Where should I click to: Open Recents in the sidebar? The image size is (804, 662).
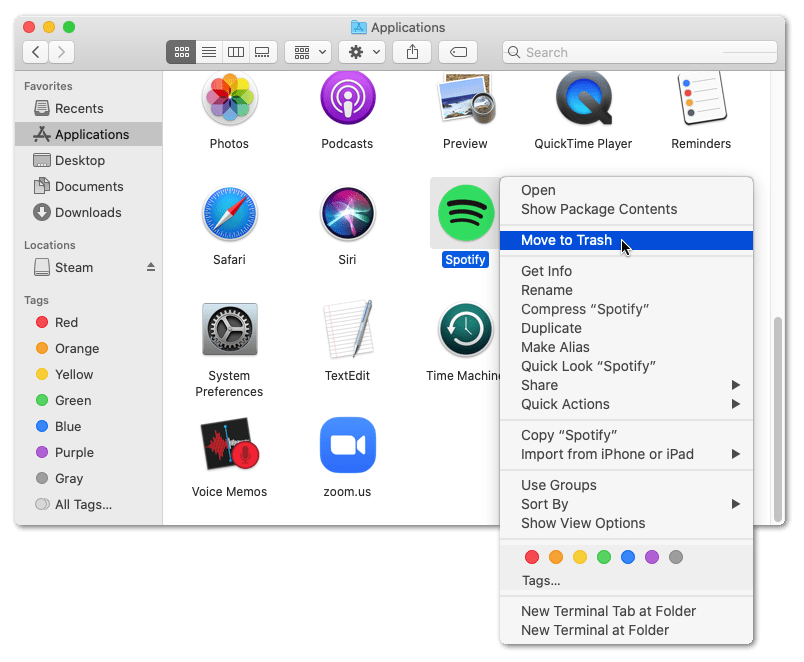[88, 108]
